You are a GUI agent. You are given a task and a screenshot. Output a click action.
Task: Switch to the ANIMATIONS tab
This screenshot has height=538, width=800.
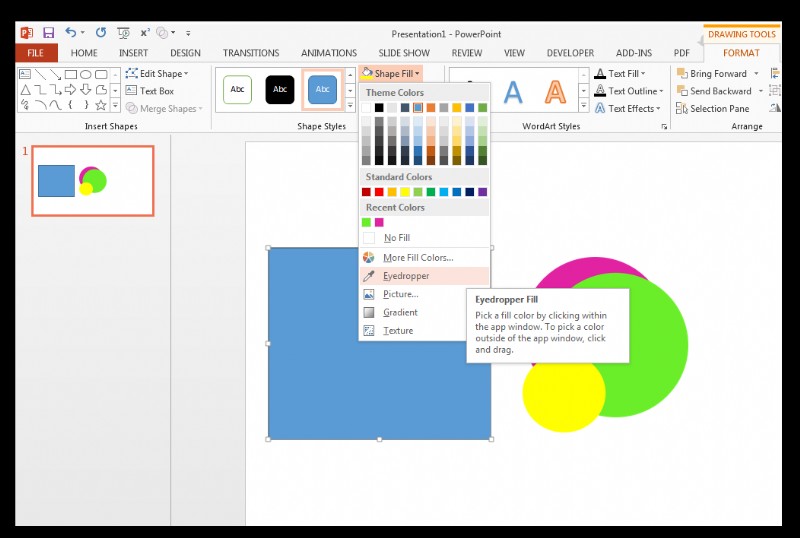point(329,53)
